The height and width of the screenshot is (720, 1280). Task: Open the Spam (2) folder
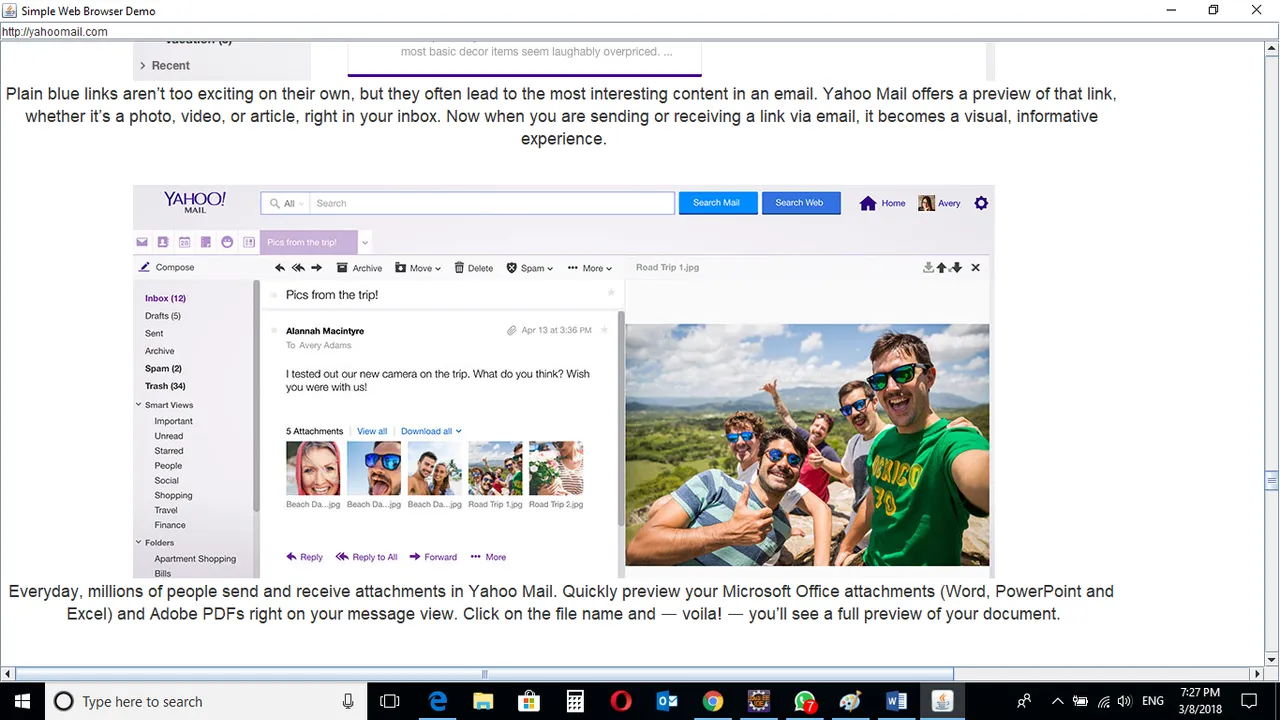tap(163, 368)
